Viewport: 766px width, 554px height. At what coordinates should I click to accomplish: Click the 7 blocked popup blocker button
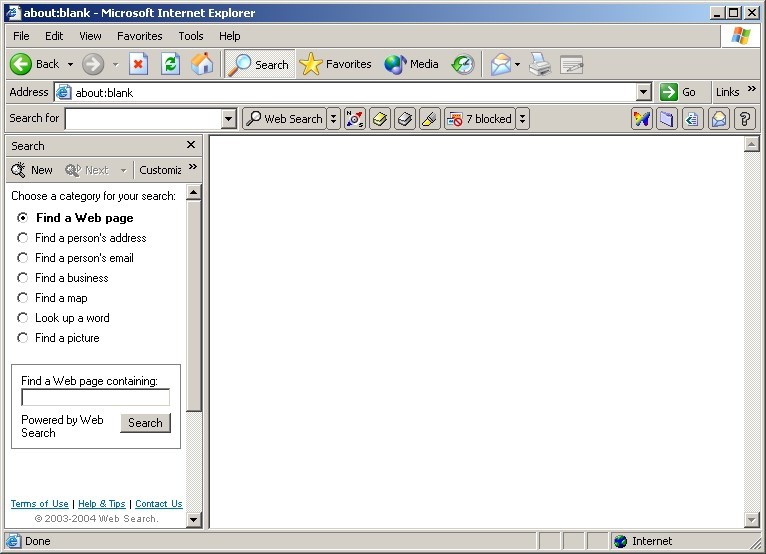click(x=480, y=119)
